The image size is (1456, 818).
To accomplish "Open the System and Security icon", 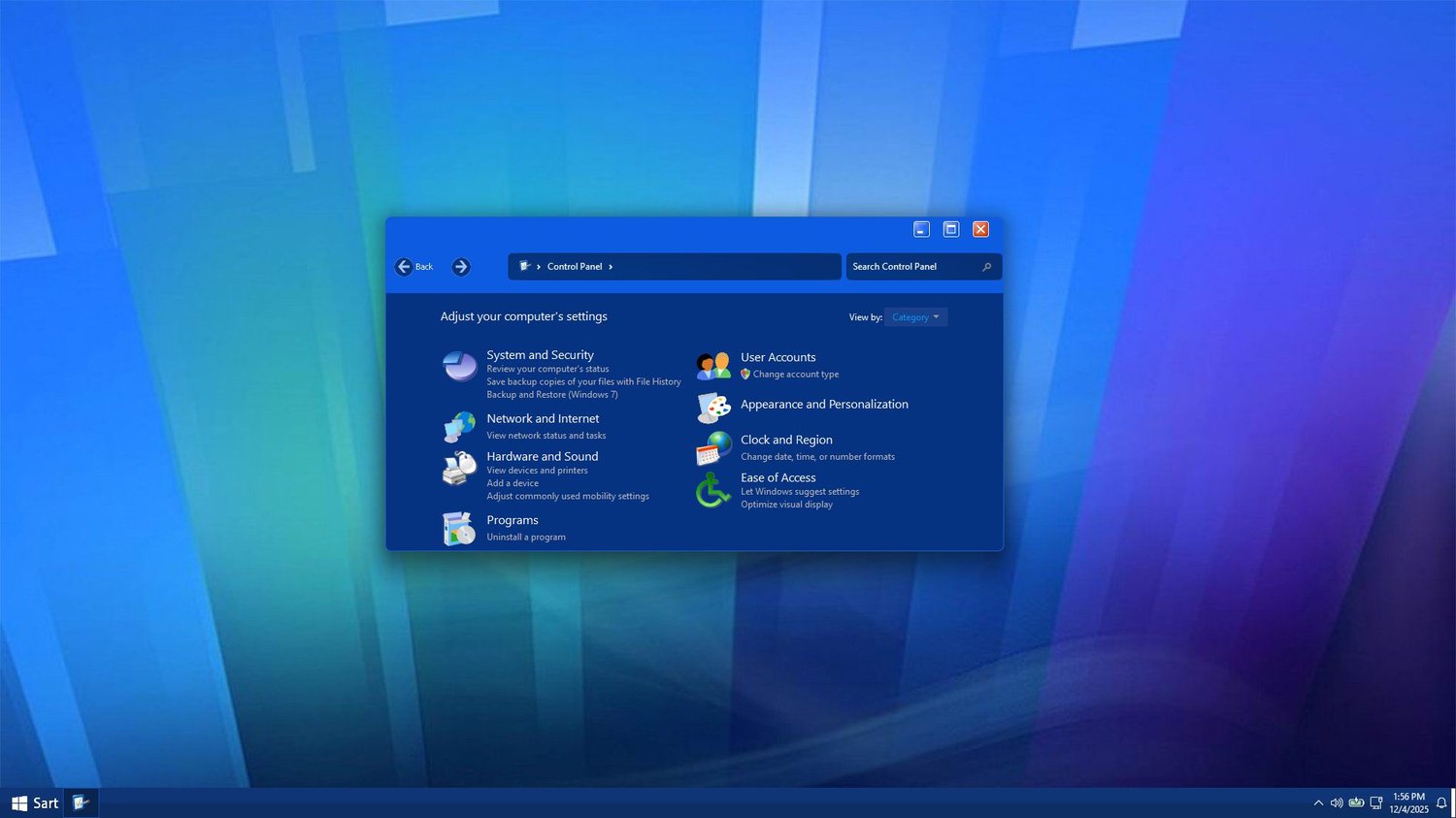I will click(460, 367).
